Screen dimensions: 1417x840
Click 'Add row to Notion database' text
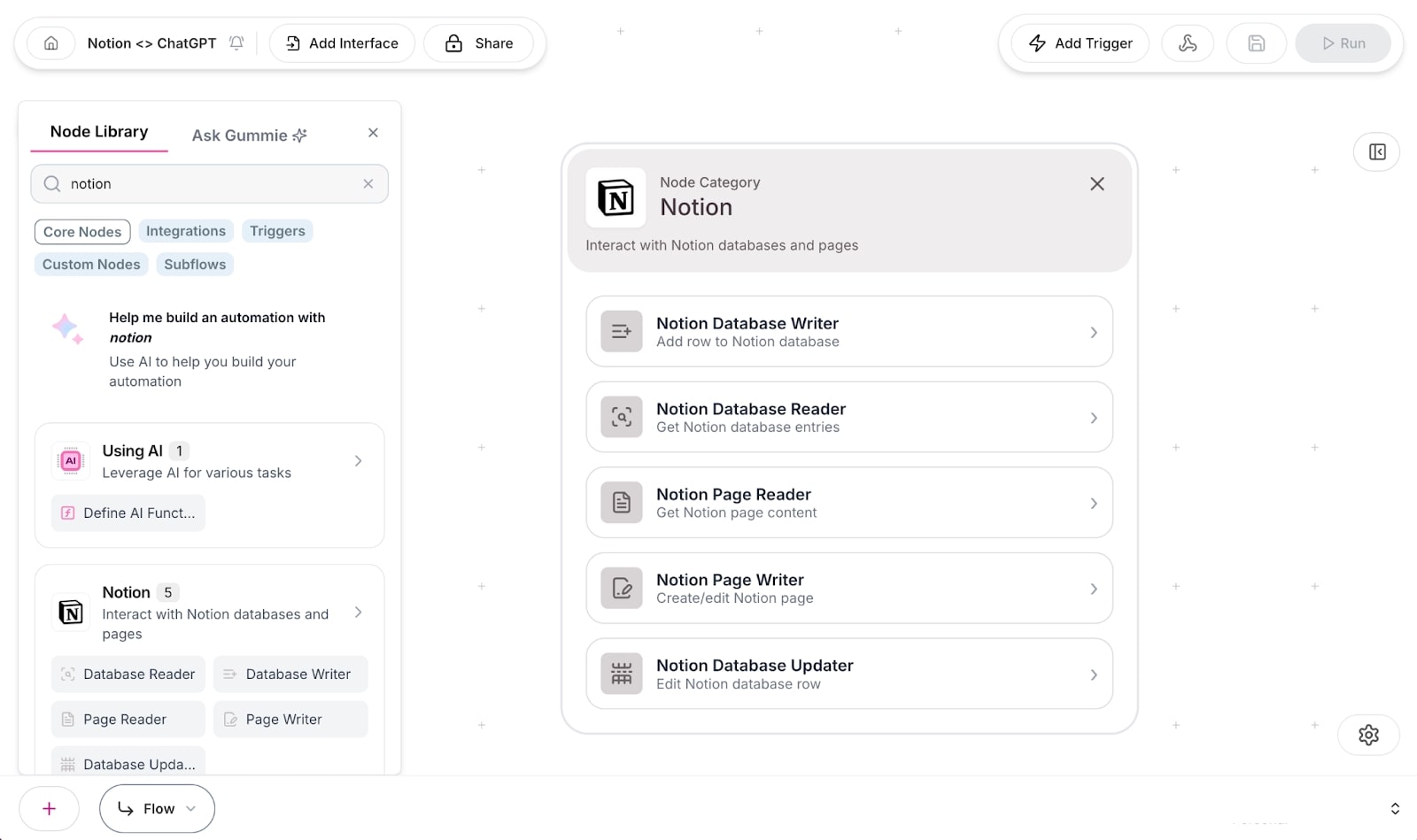pyautogui.click(x=747, y=342)
